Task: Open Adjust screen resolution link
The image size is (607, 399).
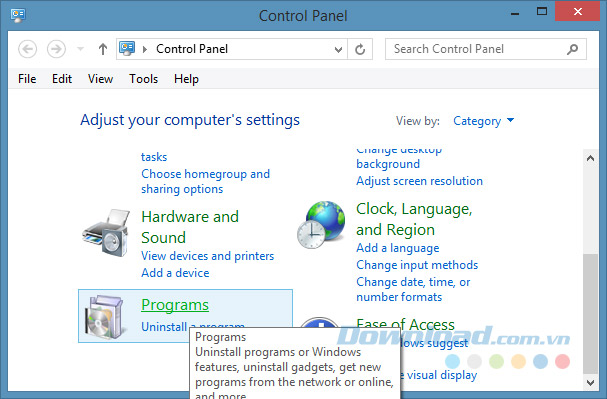Action: [419, 181]
